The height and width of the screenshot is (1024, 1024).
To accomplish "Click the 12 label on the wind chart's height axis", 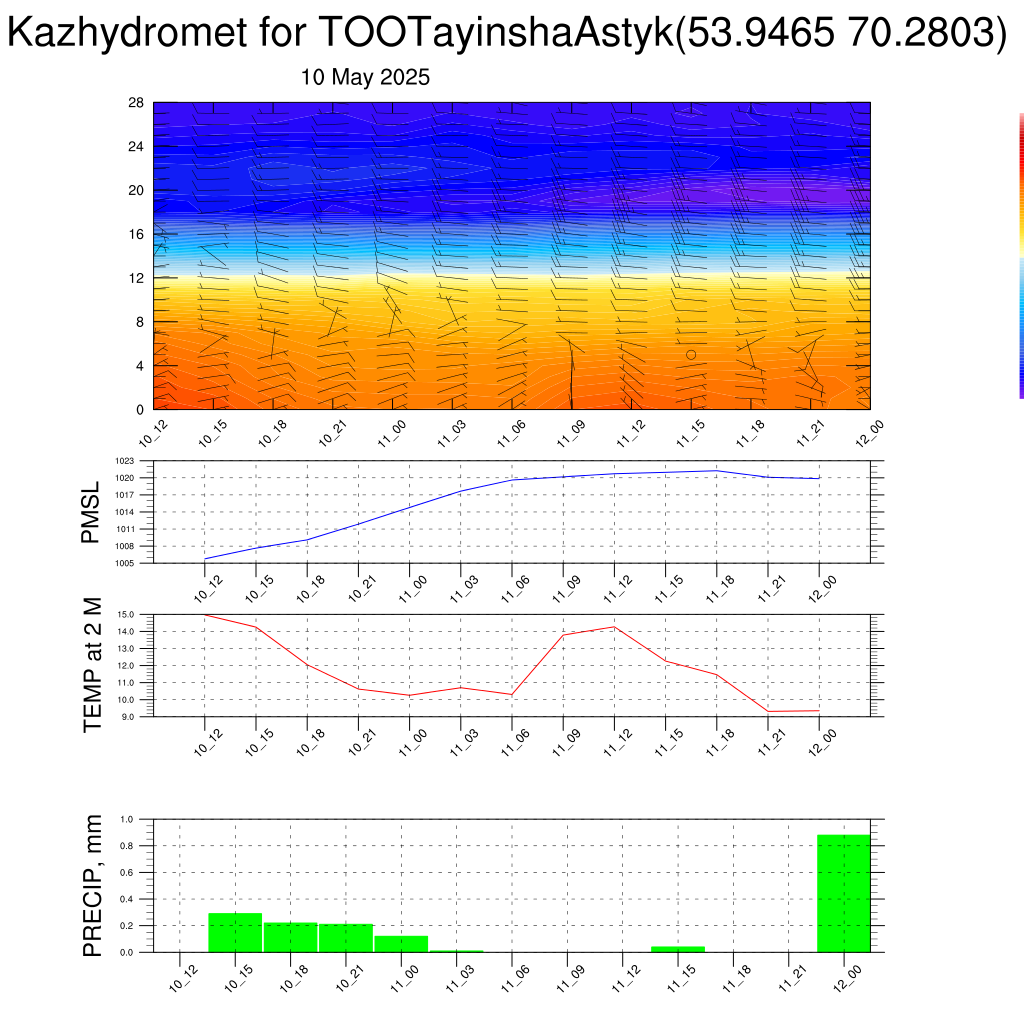I will point(136,278).
